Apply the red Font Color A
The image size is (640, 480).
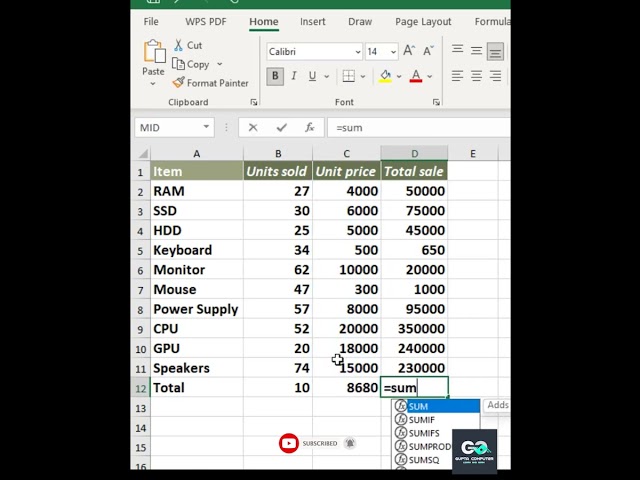click(416, 76)
